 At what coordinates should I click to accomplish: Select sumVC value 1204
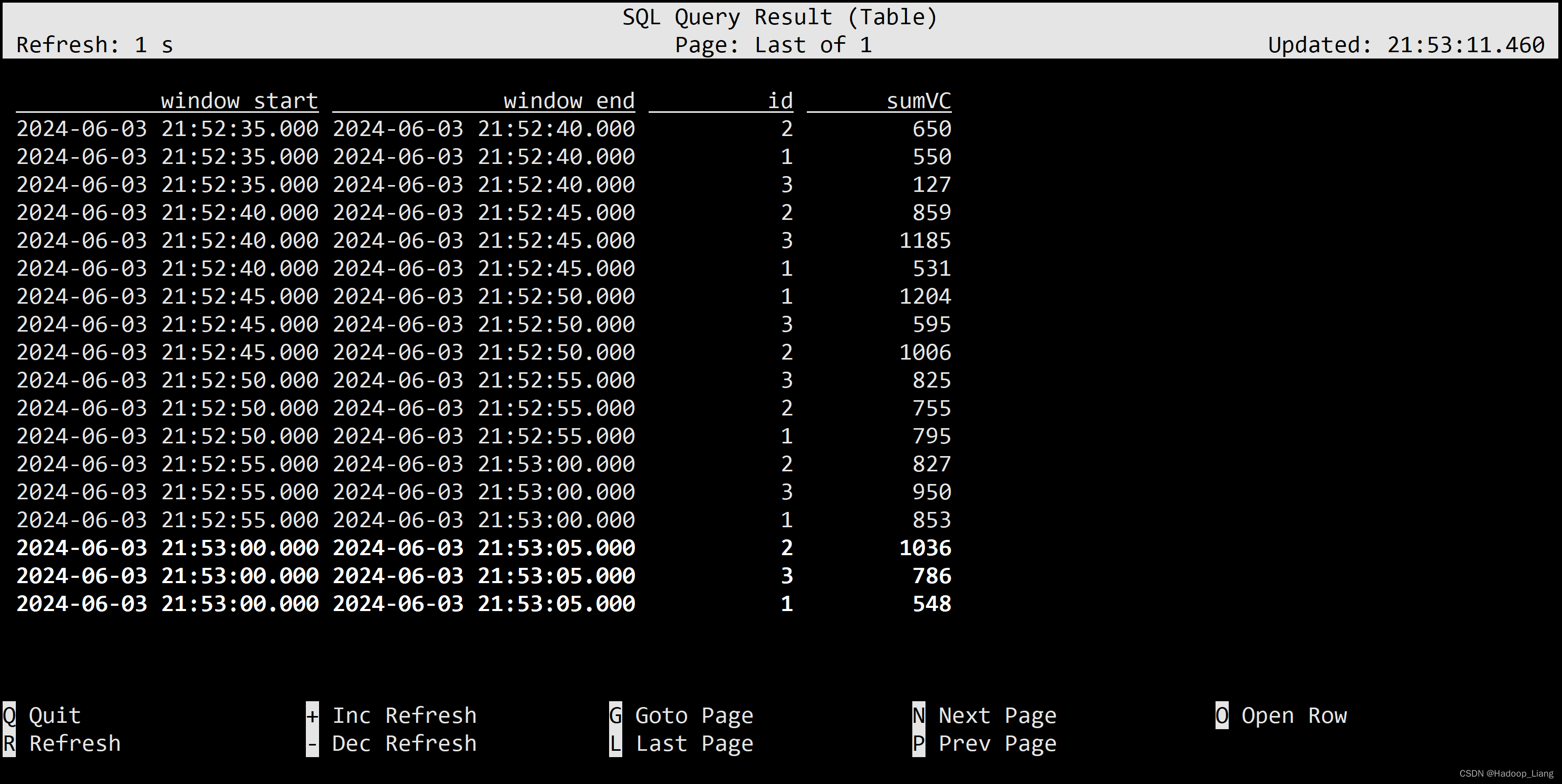coord(925,296)
